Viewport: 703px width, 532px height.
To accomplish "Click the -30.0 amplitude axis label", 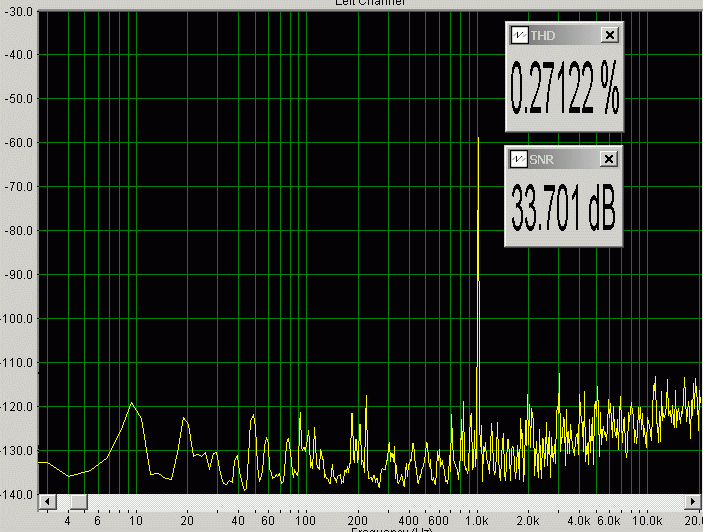I will pos(18,12).
